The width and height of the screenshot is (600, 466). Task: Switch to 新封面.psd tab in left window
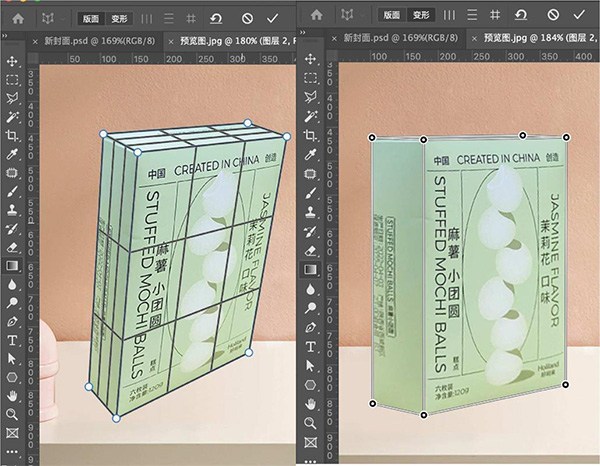100,41
